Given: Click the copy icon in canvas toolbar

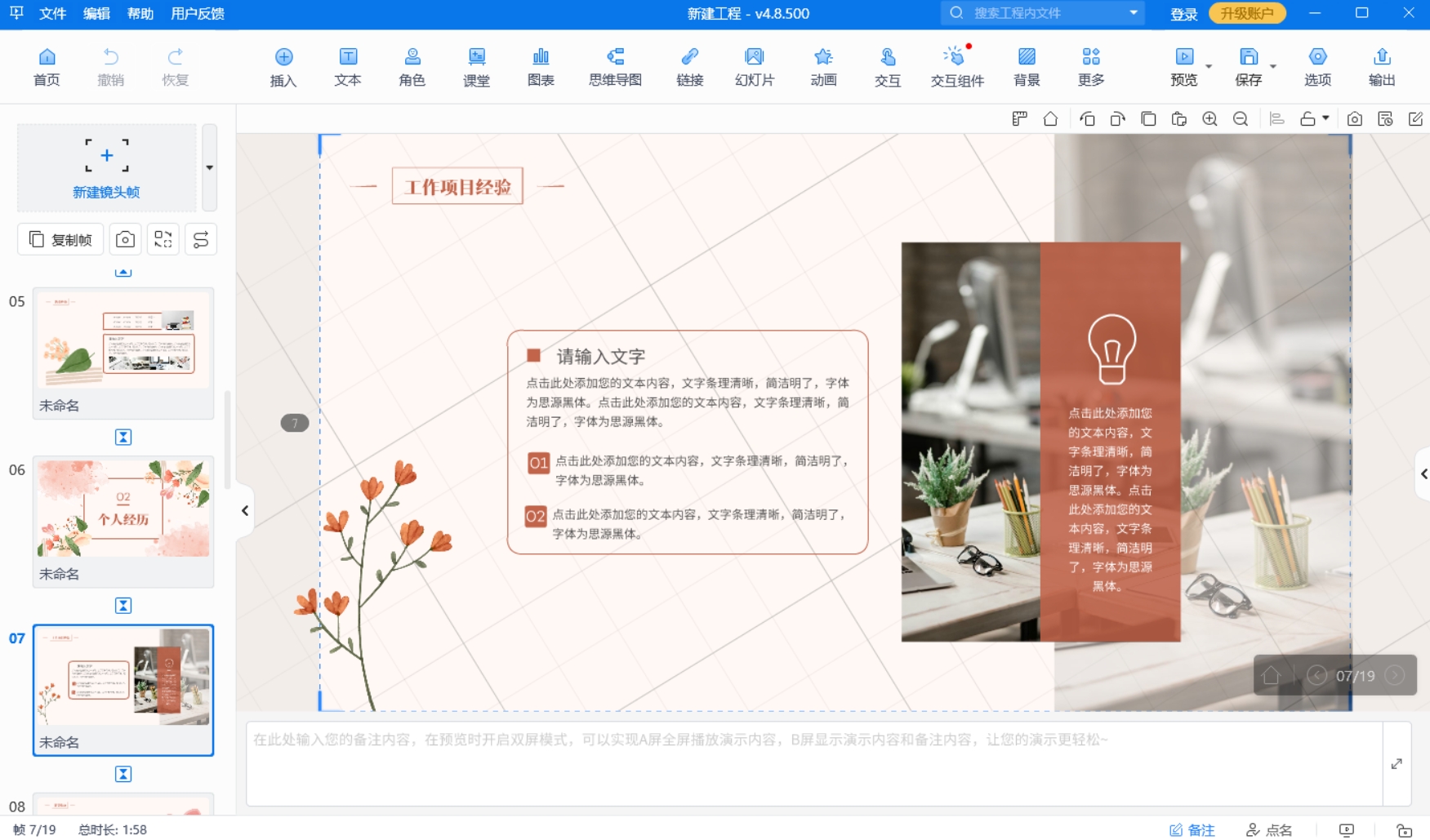Looking at the screenshot, I should (x=1148, y=119).
